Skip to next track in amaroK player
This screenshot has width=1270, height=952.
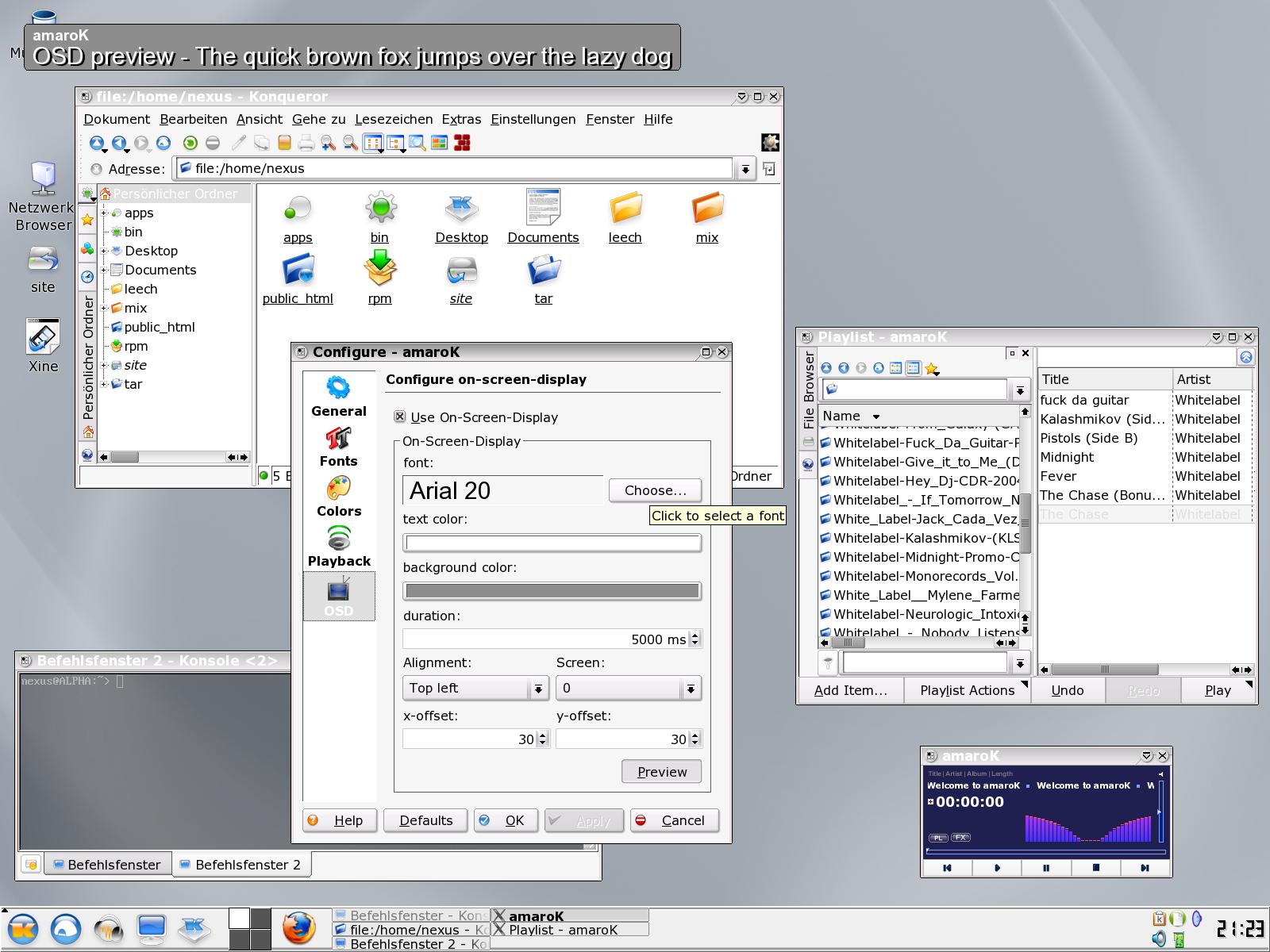click(1144, 868)
